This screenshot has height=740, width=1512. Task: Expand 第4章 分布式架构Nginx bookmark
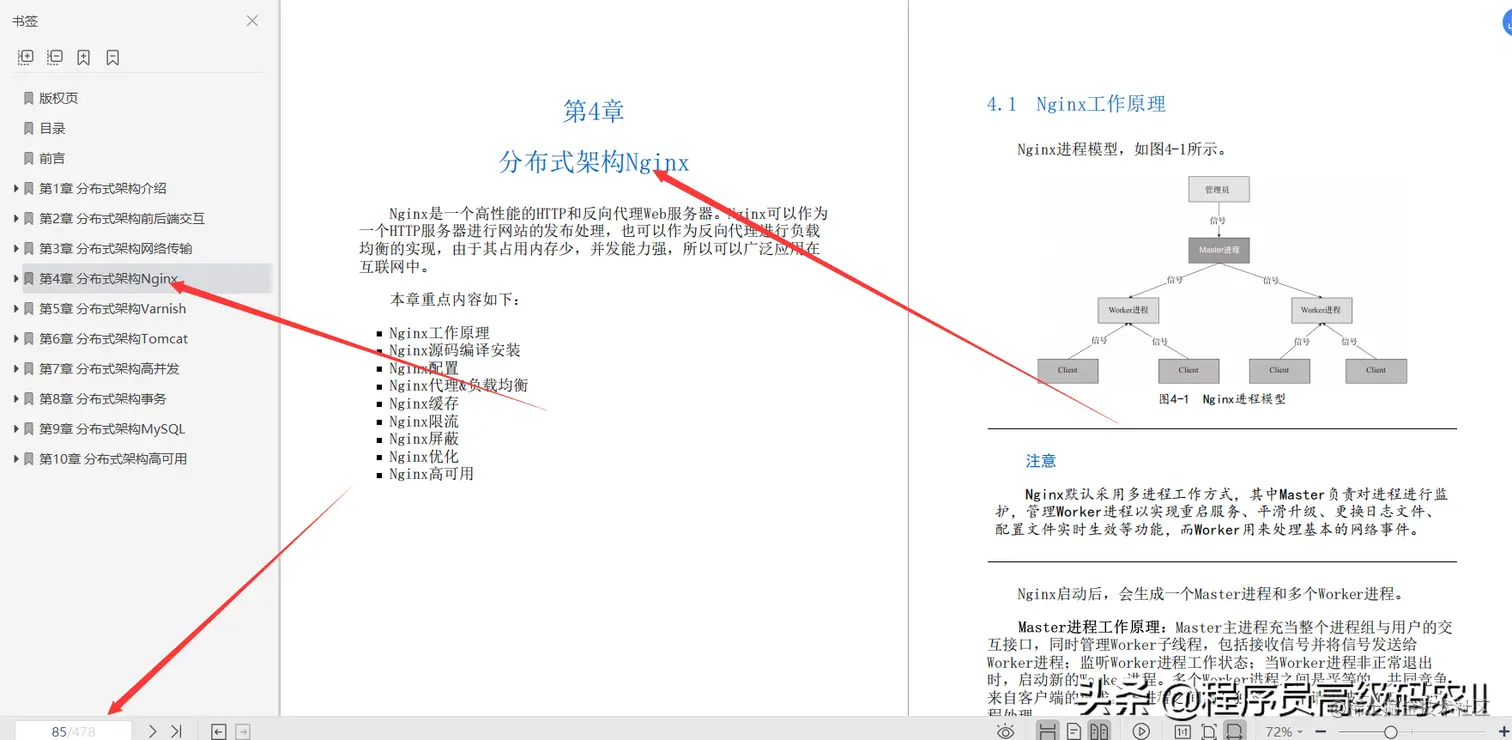coord(16,278)
